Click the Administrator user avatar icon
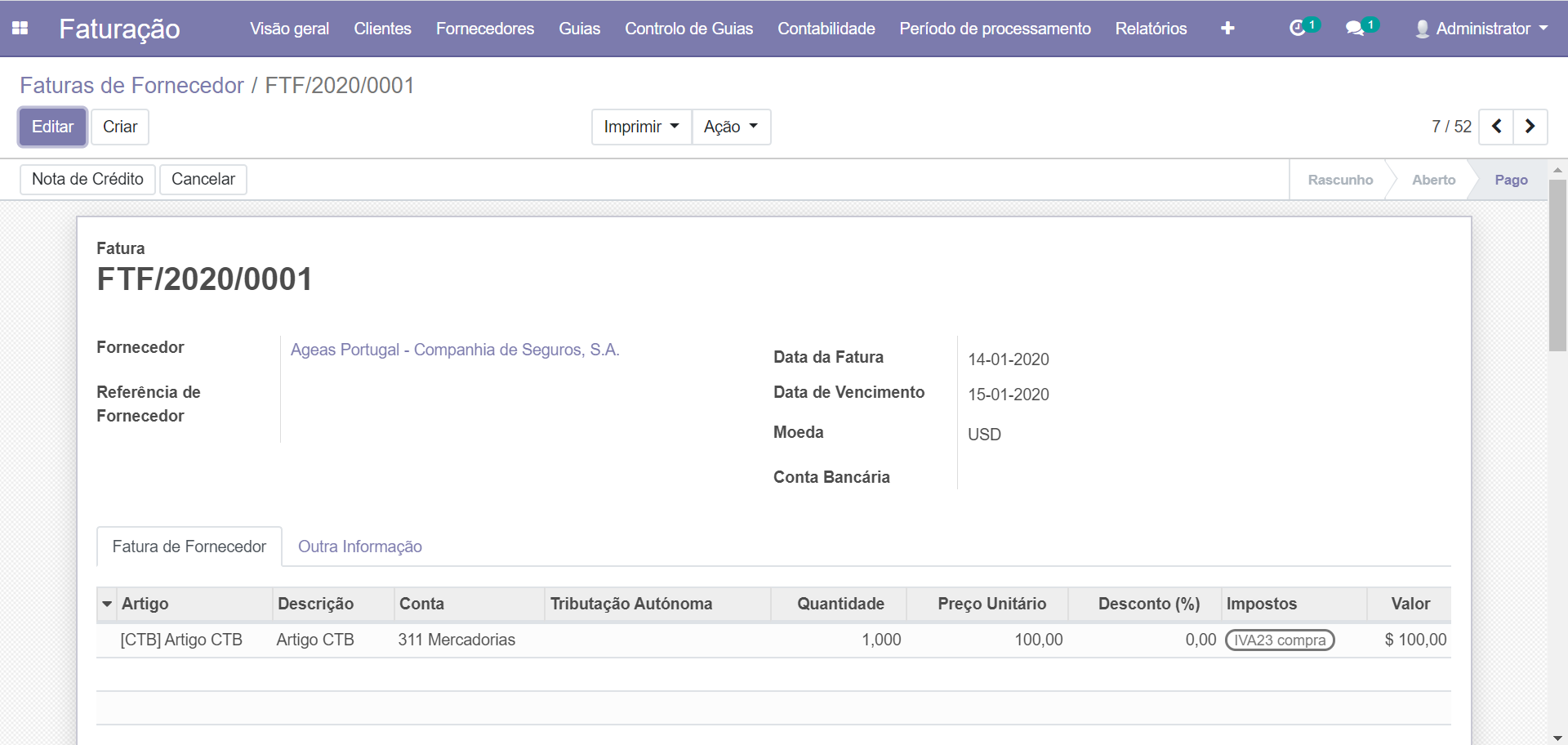Image resolution: width=1568 pixels, height=745 pixels. click(1422, 29)
